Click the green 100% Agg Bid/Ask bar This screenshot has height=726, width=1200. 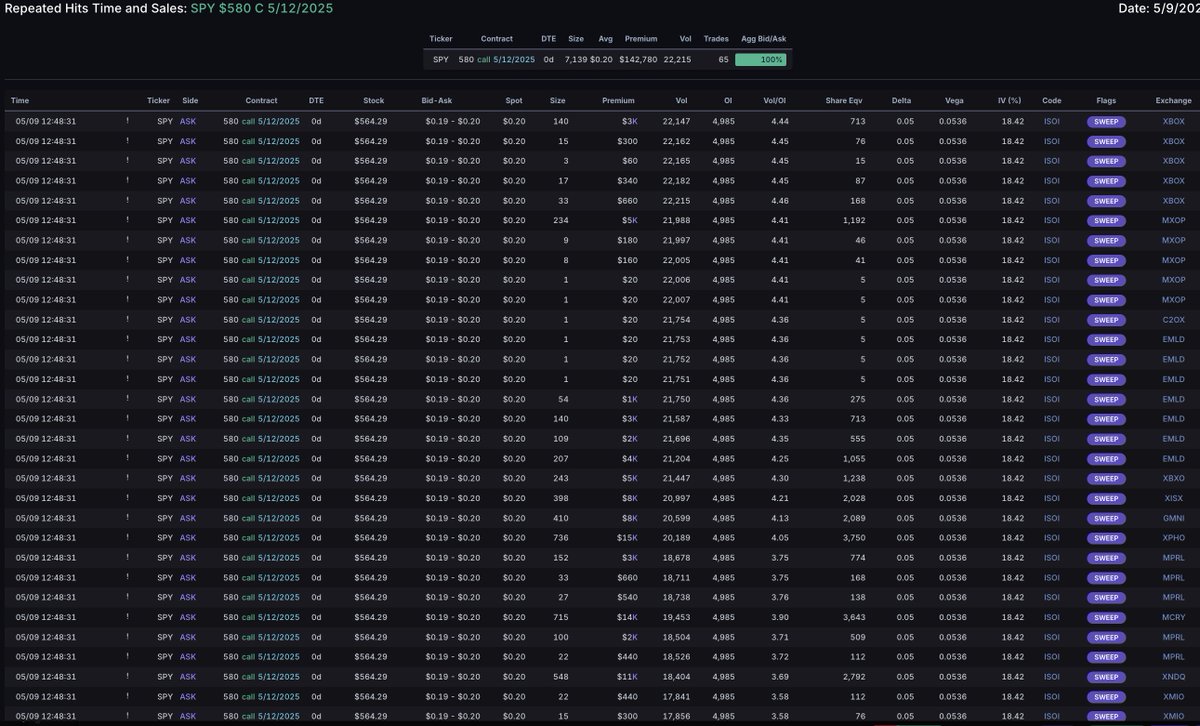click(760, 60)
